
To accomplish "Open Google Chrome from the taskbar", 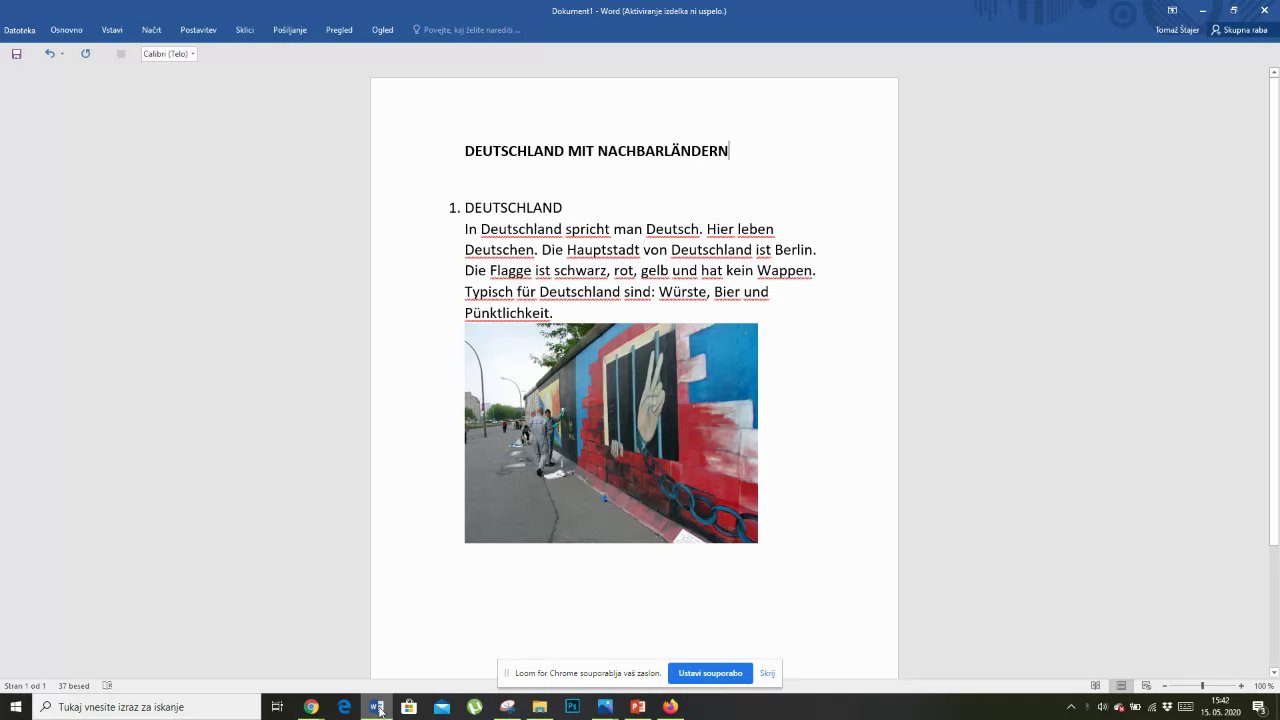I will [311, 707].
